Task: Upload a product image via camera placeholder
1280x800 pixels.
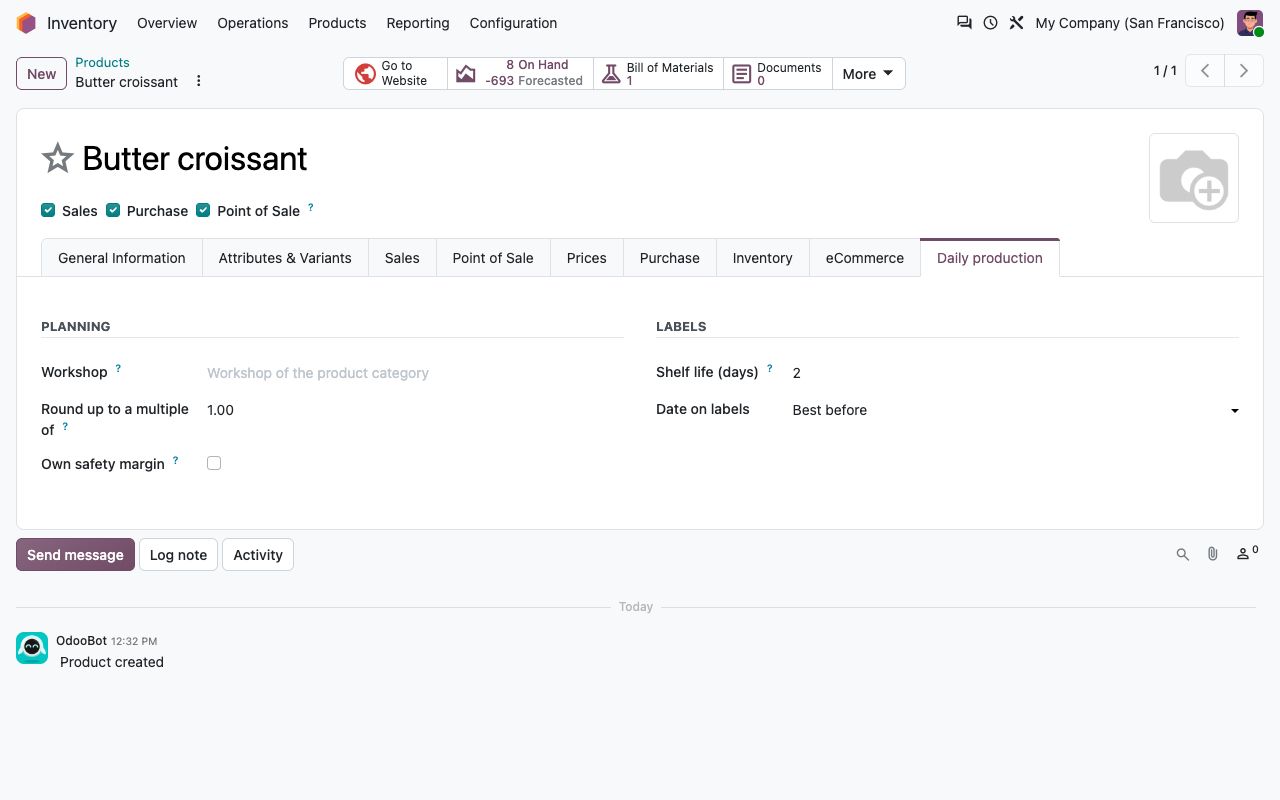Action: (1194, 178)
